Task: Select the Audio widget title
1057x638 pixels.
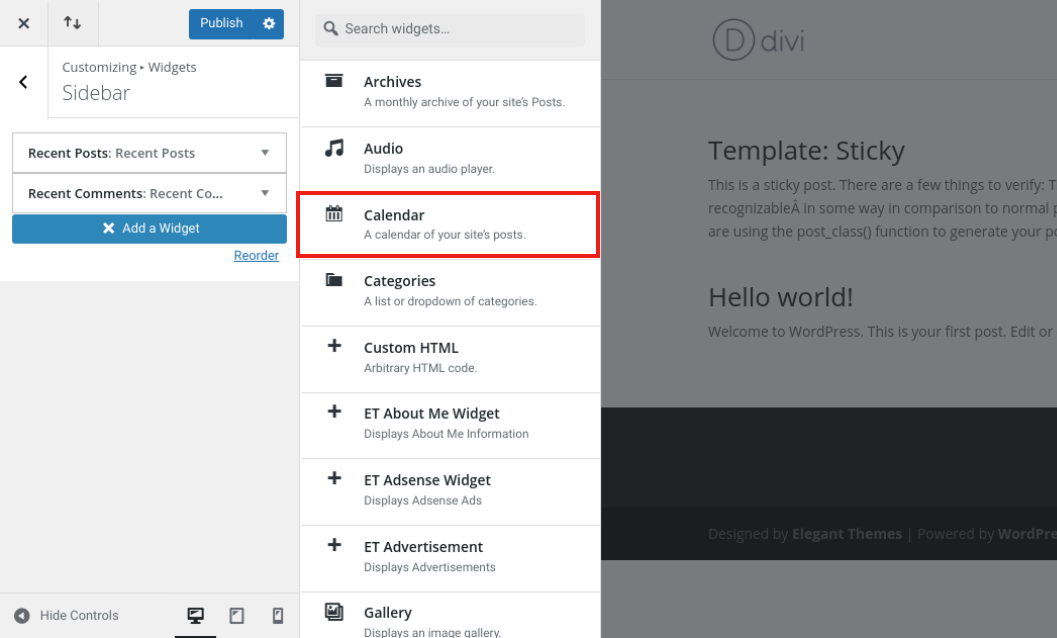Action: [x=384, y=148]
